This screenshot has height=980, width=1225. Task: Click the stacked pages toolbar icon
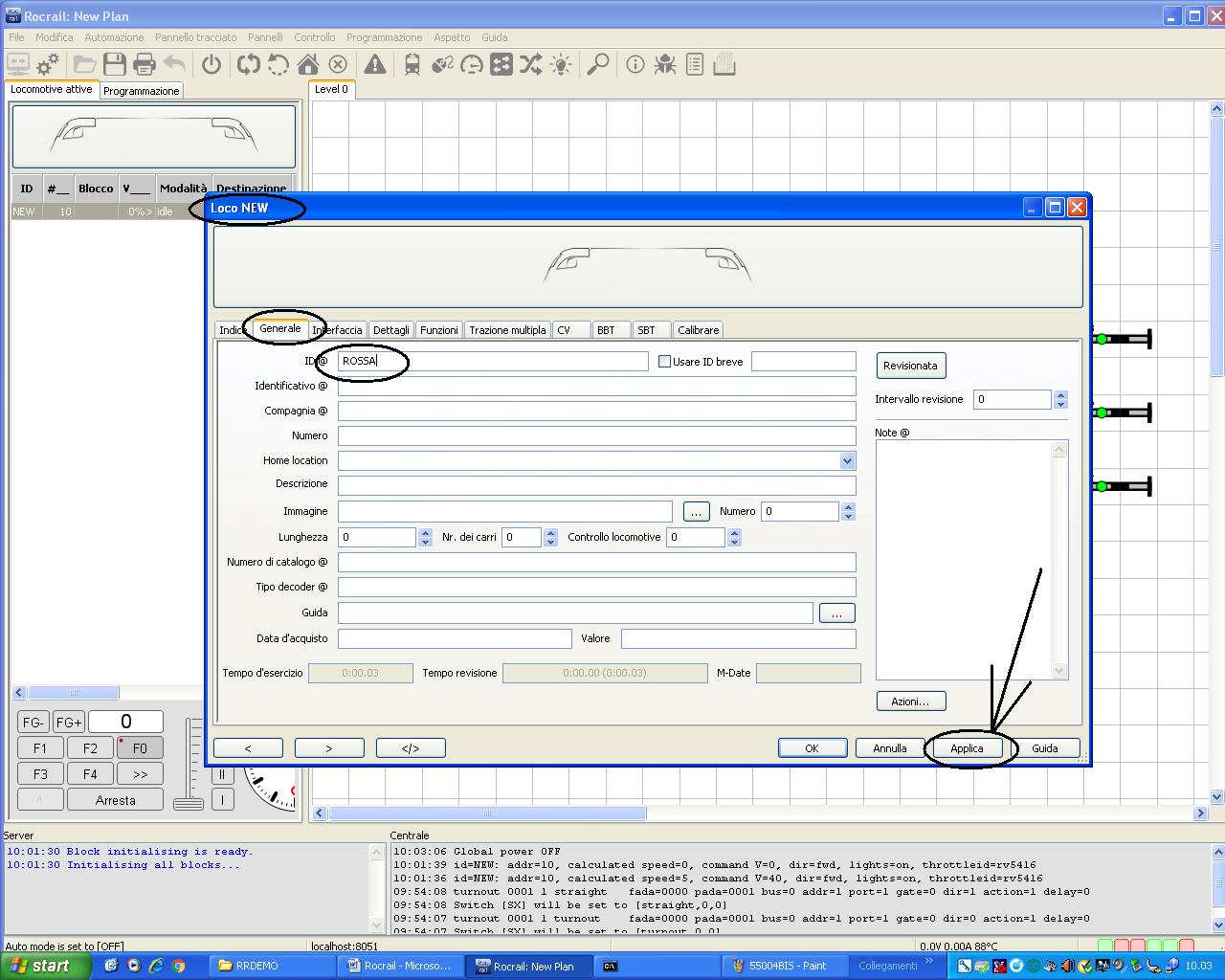(x=724, y=64)
